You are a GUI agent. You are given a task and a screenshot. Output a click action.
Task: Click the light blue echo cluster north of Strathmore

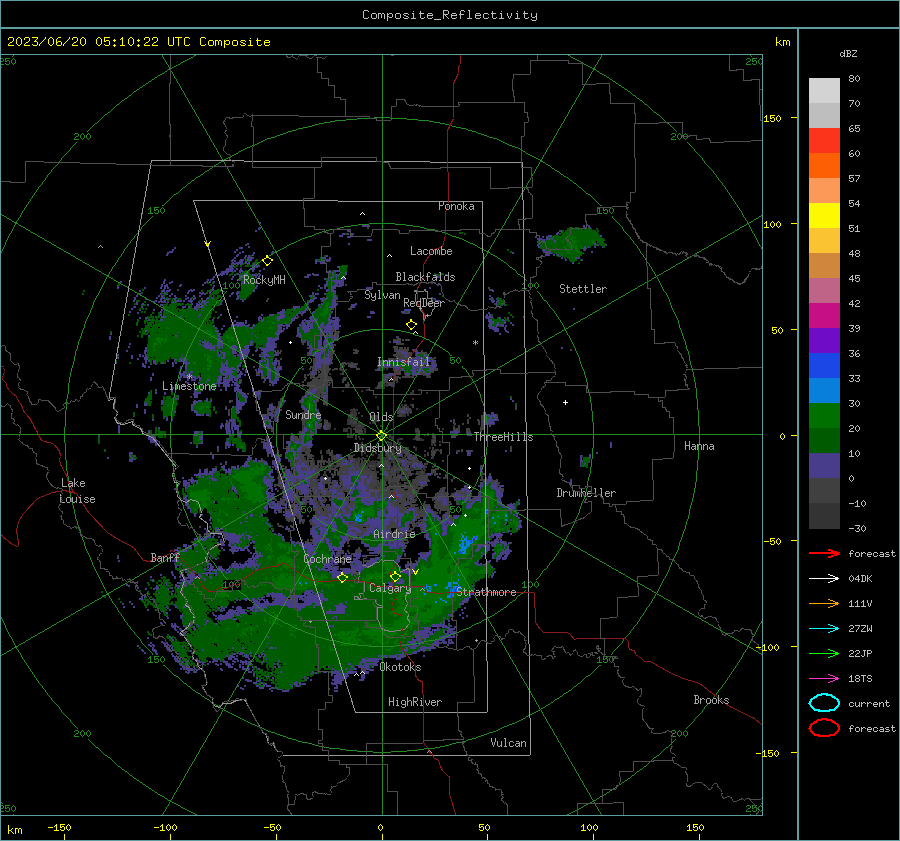tap(467, 542)
